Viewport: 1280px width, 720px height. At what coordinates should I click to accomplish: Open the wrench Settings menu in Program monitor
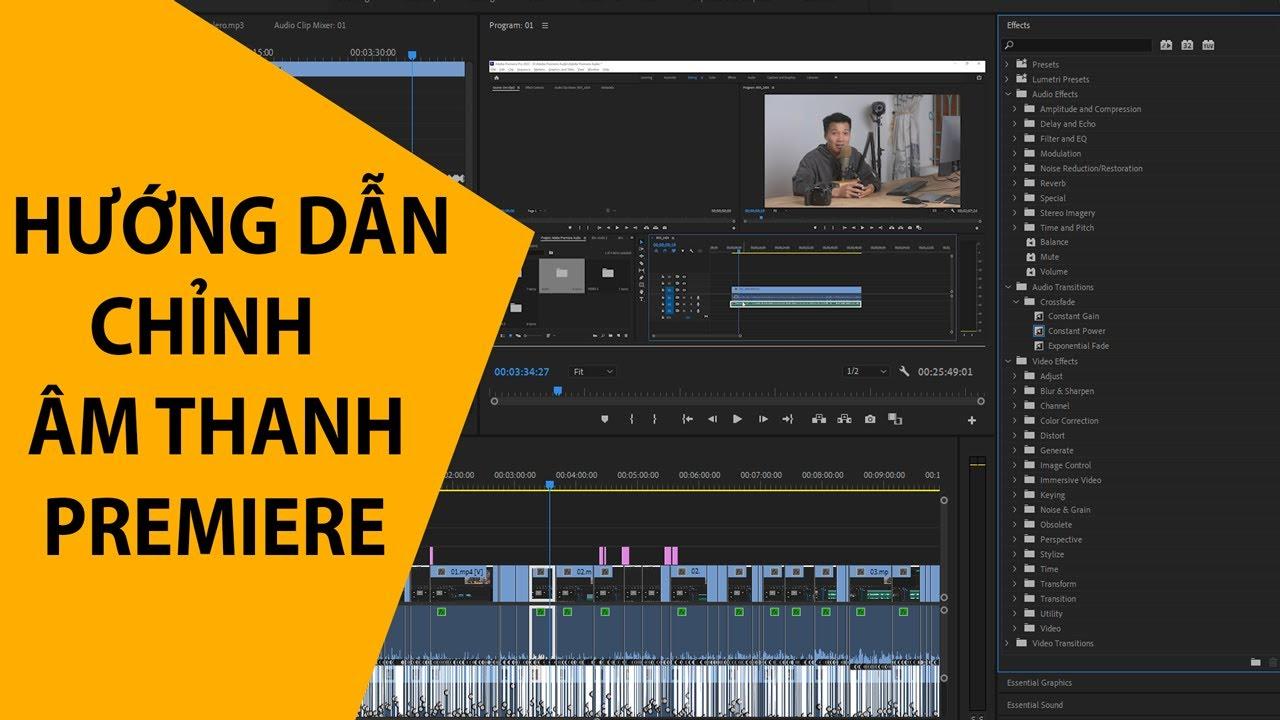904,371
